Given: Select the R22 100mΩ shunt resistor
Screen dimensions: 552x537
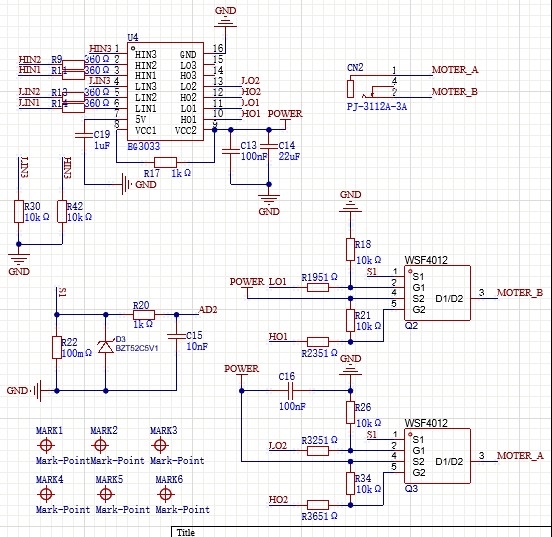Looking at the screenshot, I should coord(57,348).
